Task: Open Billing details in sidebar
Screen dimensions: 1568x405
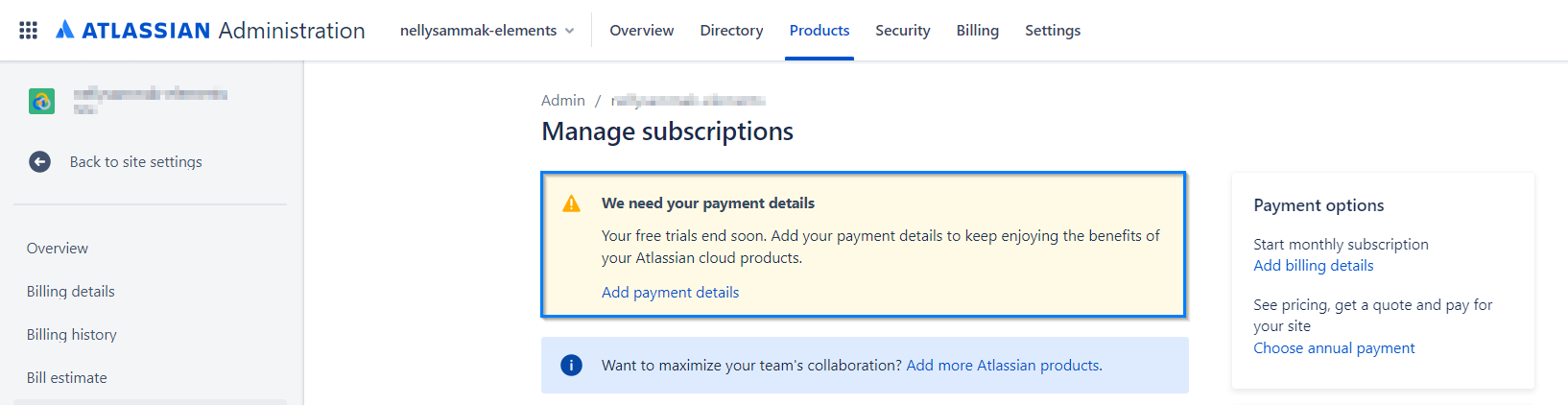Action: (71, 292)
